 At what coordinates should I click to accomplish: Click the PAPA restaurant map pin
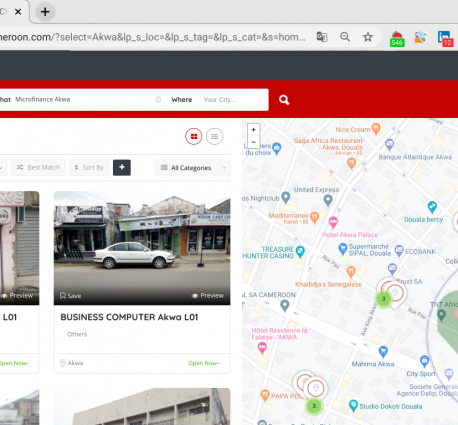click(265, 395)
